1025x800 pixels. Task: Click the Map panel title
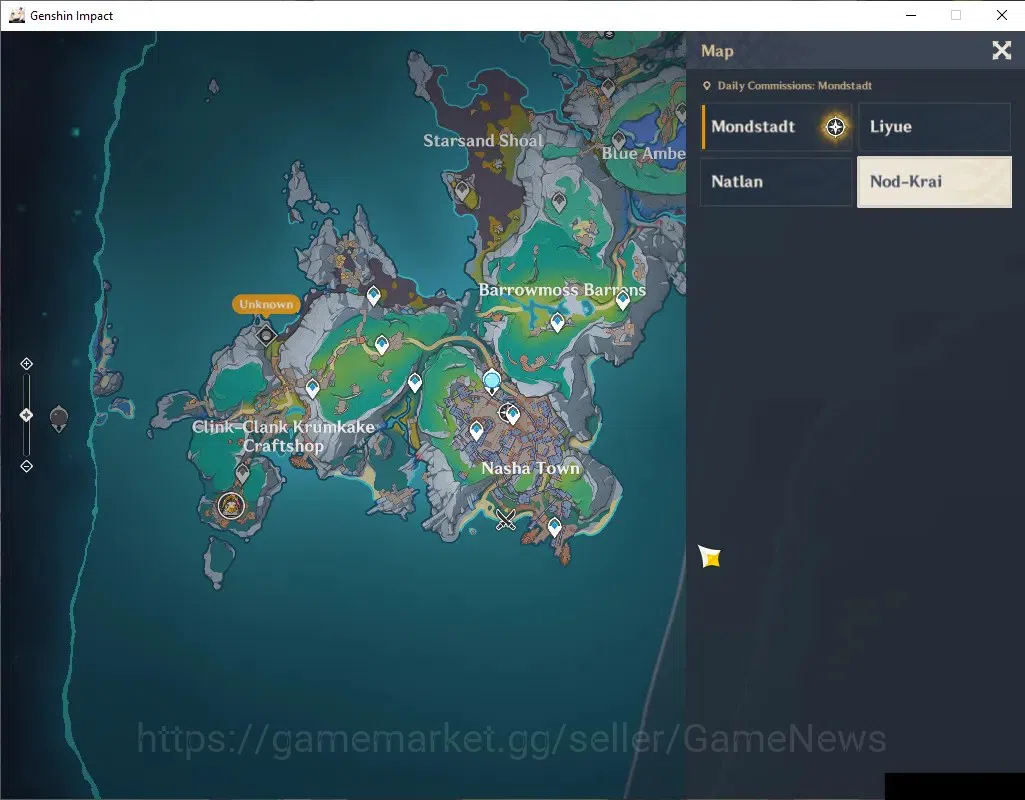click(x=717, y=51)
